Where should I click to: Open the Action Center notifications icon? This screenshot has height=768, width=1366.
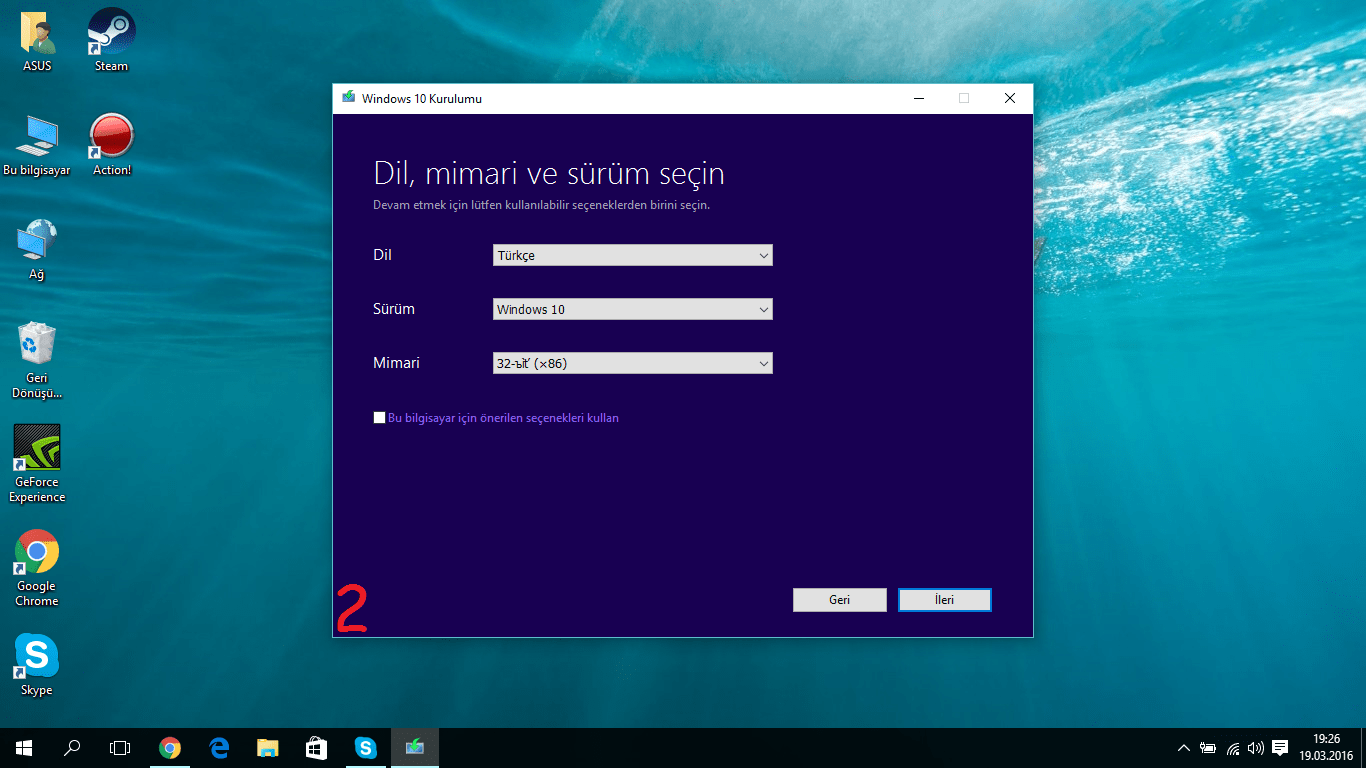(x=1280, y=748)
